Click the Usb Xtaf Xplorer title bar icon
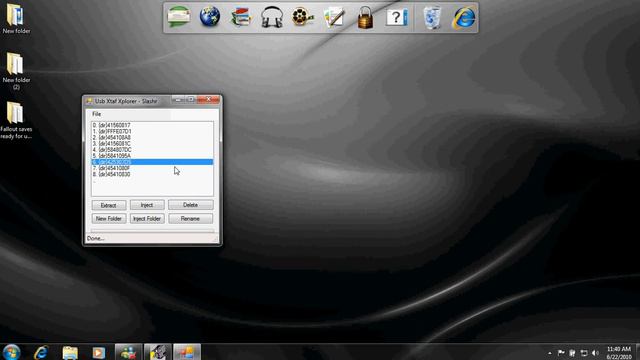 [89, 101]
